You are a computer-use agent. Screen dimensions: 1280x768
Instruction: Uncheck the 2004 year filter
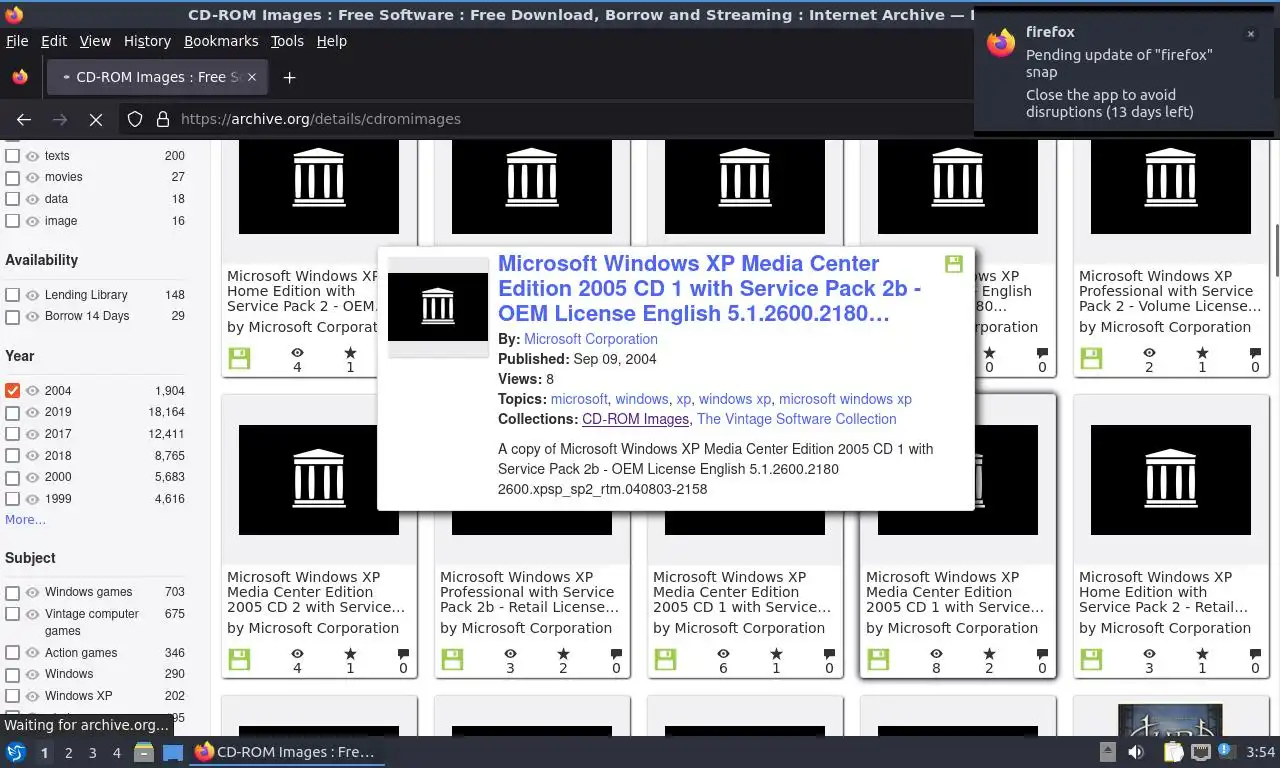[12, 391]
